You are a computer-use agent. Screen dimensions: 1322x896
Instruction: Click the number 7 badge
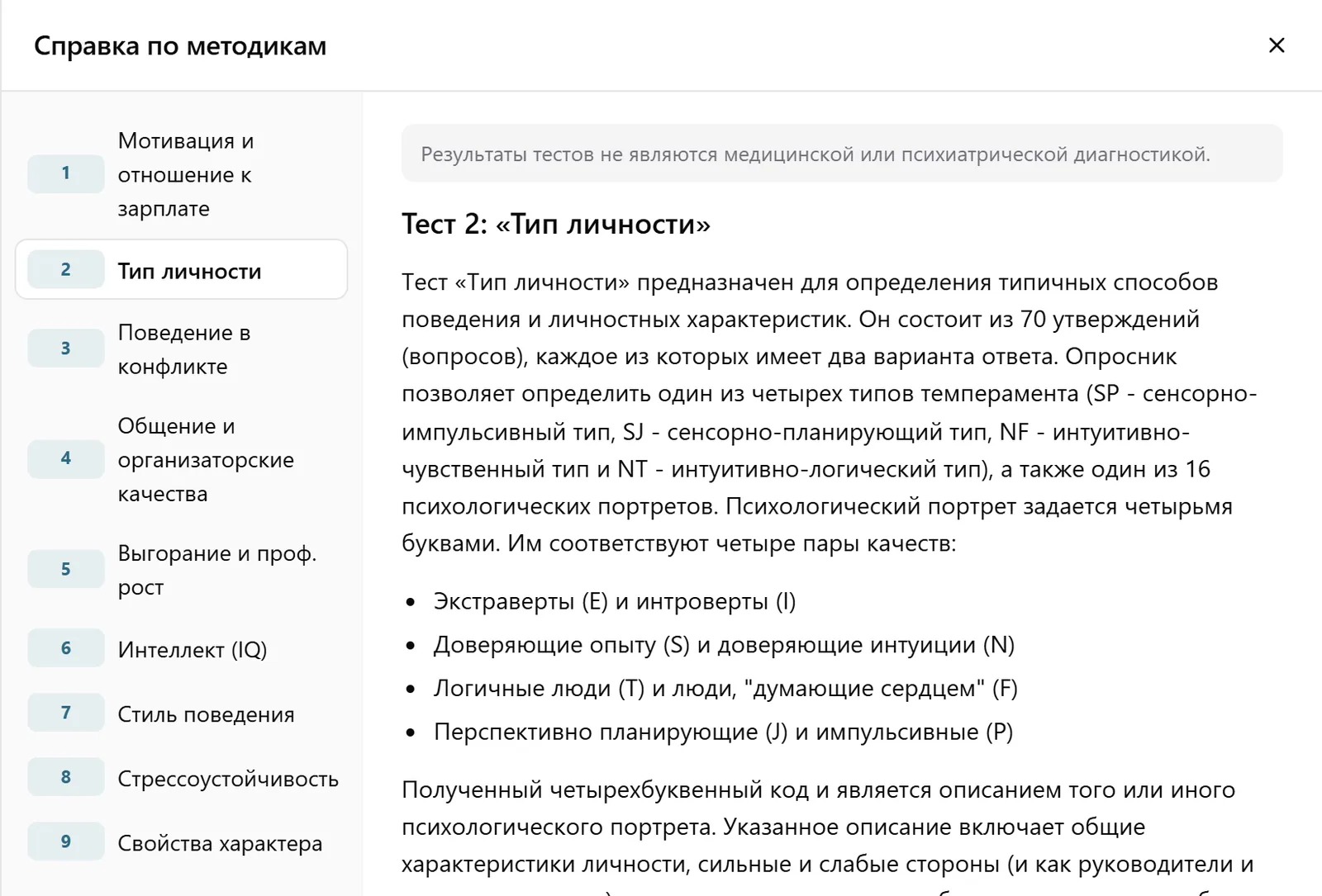[66, 713]
